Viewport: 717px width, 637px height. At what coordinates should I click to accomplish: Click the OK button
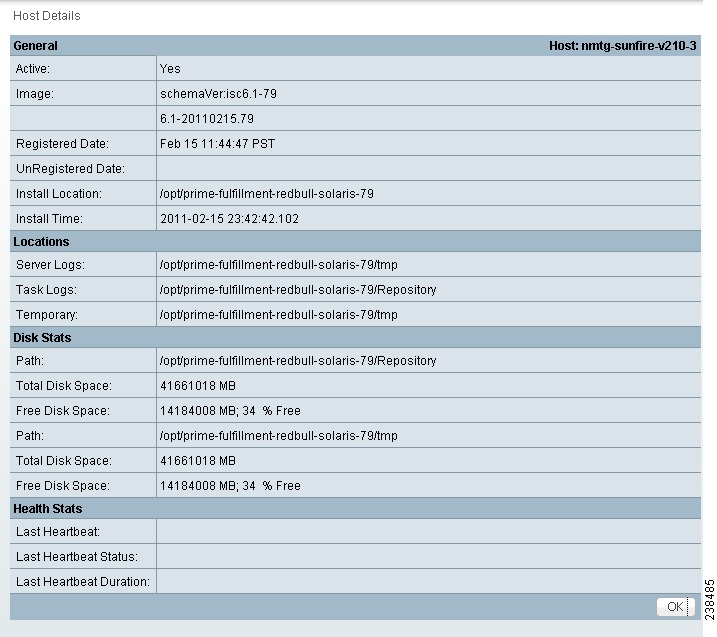click(675, 607)
